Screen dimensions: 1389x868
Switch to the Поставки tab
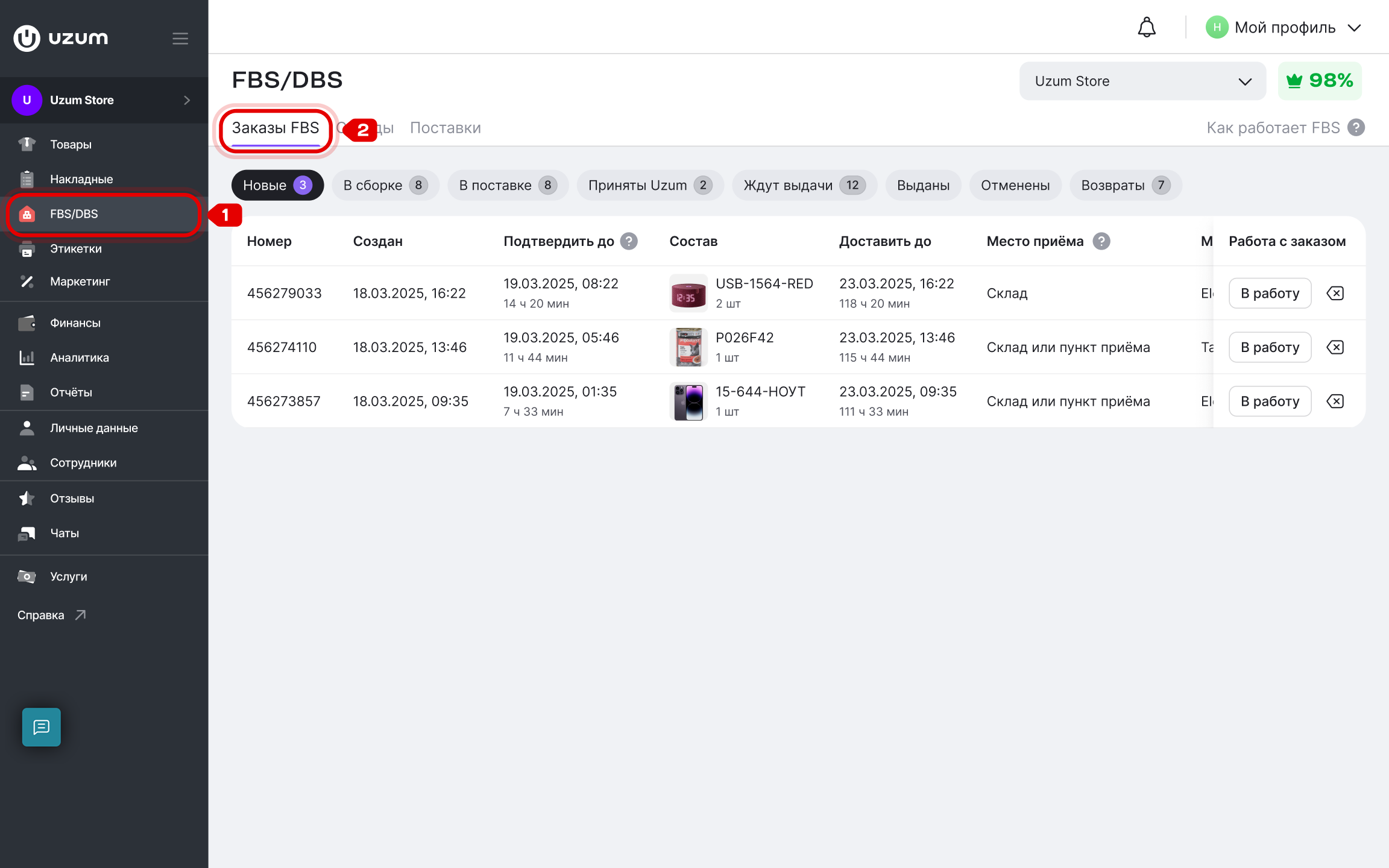point(446,128)
